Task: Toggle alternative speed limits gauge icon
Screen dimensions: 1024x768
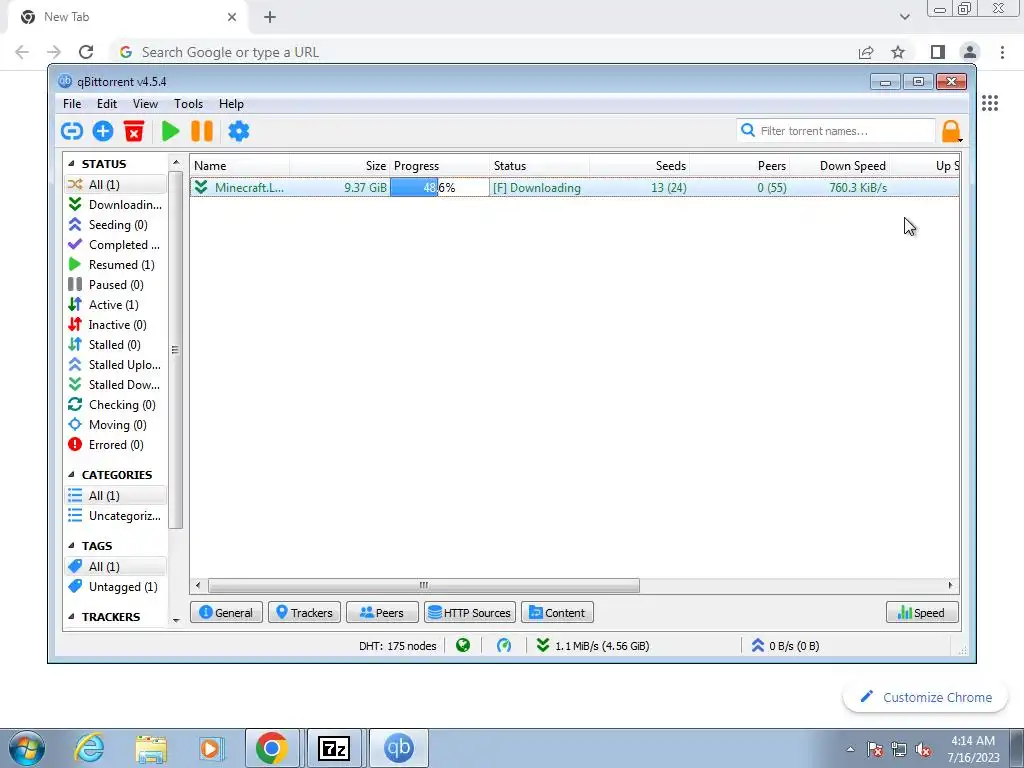Action: click(x=504, y=646)
